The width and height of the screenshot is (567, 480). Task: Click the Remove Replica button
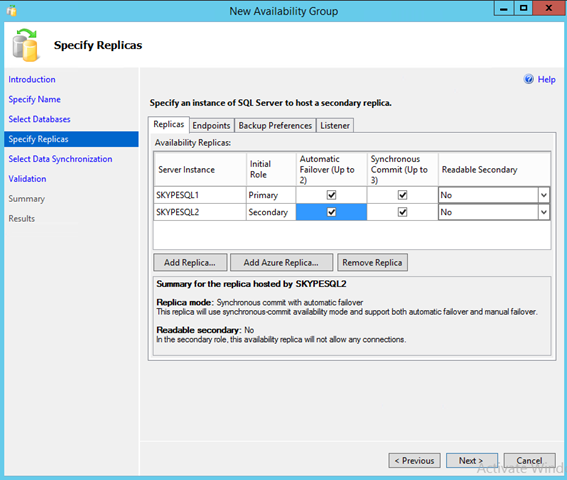[372, 262]
